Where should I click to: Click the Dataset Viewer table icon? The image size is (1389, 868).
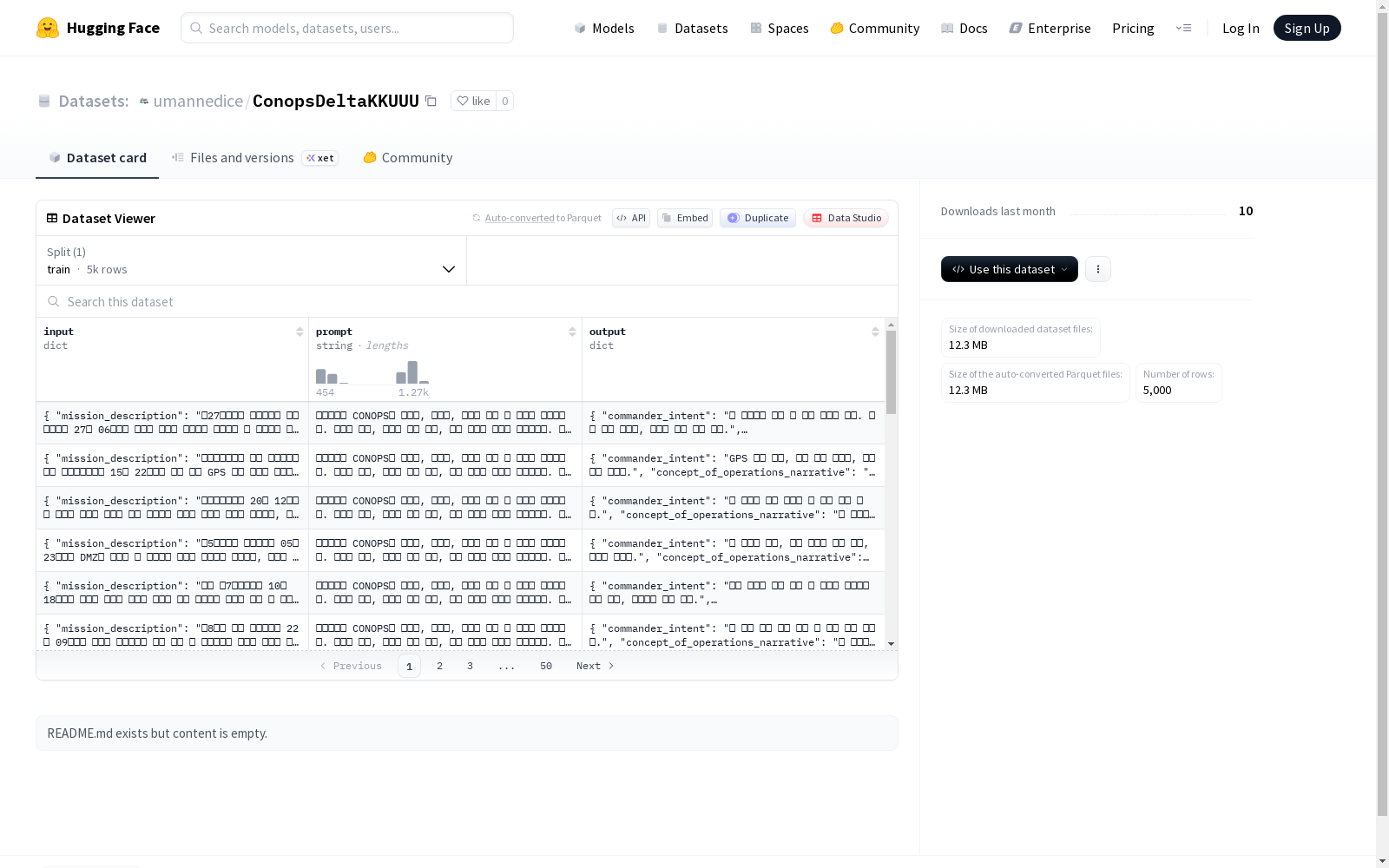tap(52, 218)
